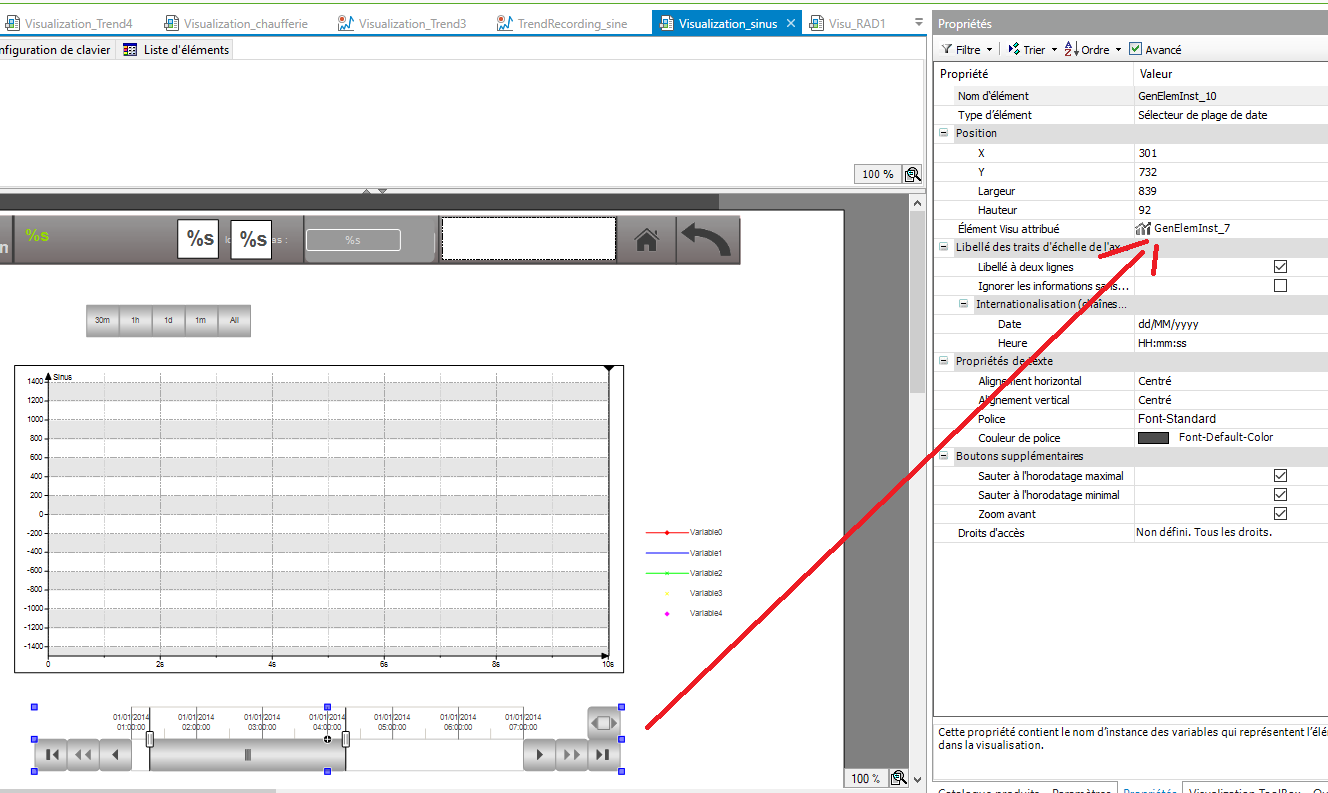Click the back arrow icon
Viewport: 1328px width, 793px height.
click(707, 240)
